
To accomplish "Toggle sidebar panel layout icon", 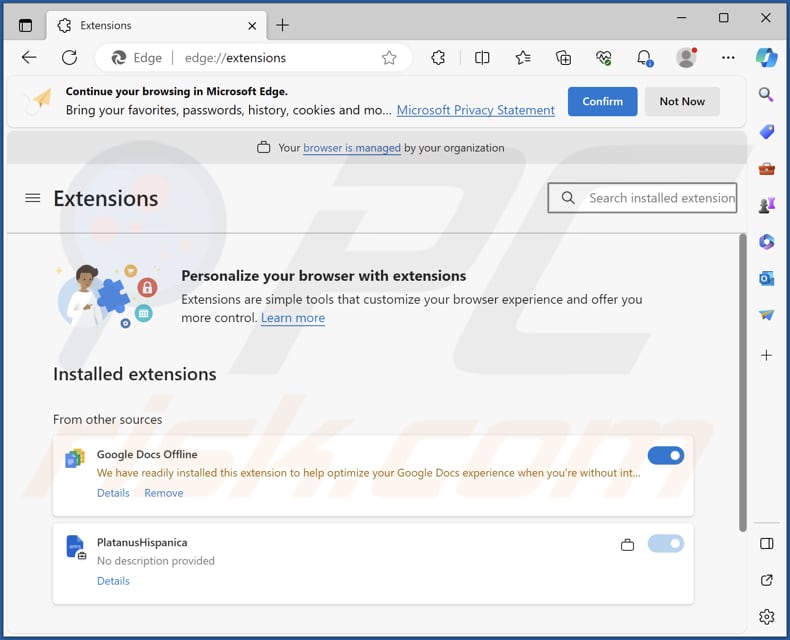I will tap(766, 543).
